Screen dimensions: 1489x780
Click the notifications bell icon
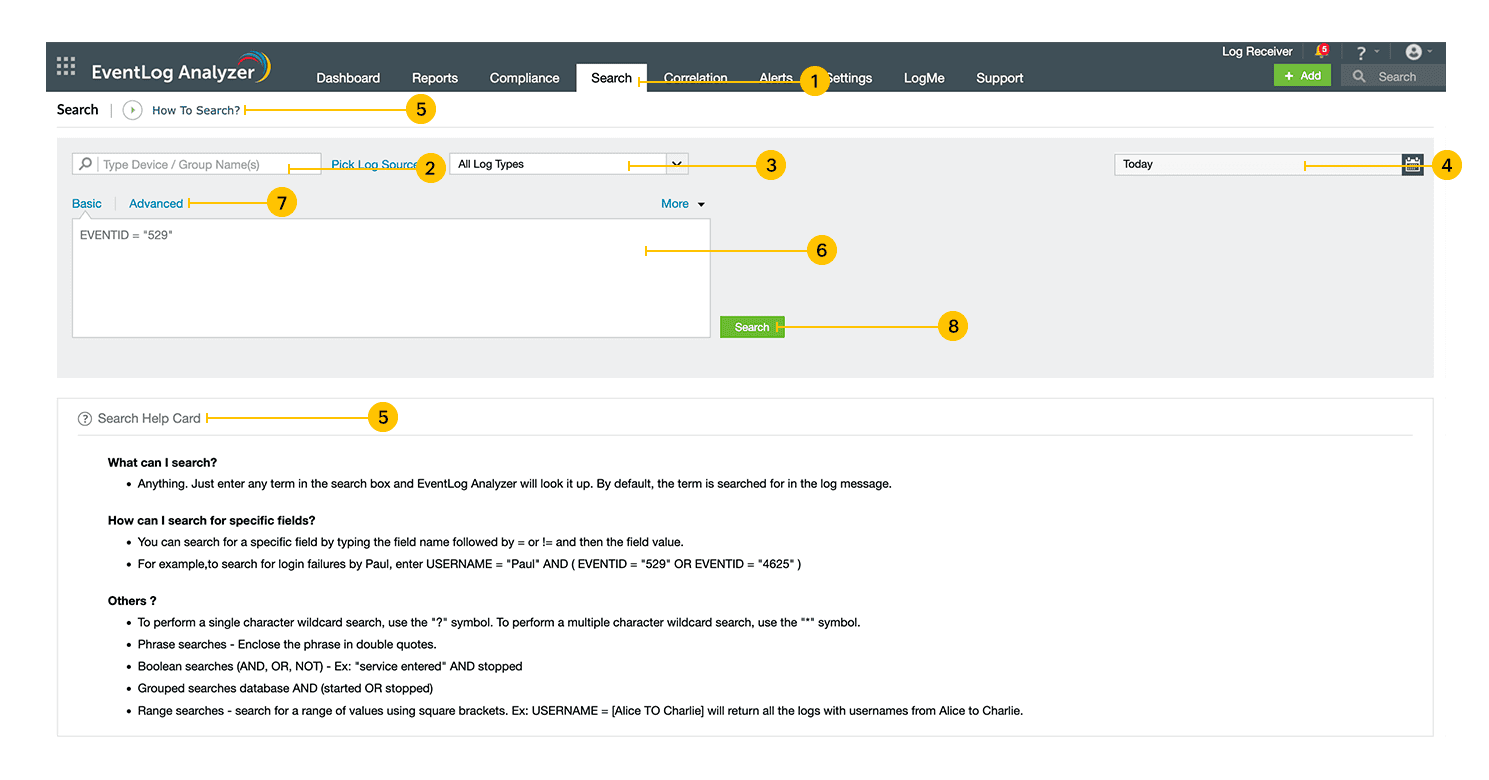(x=1322, y=51)
